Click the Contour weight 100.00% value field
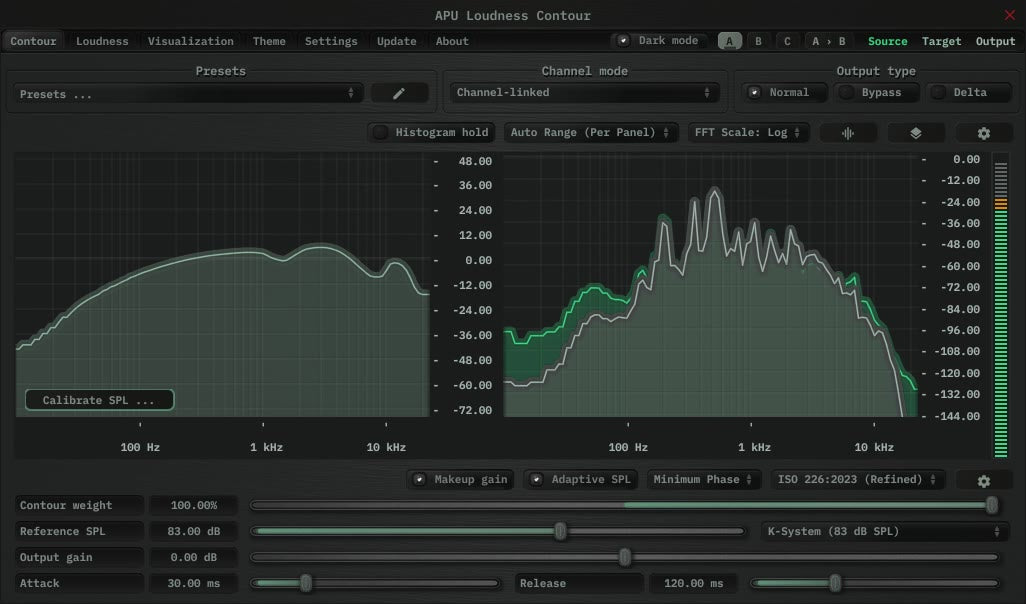The image size is (1026, 604). 194,505
